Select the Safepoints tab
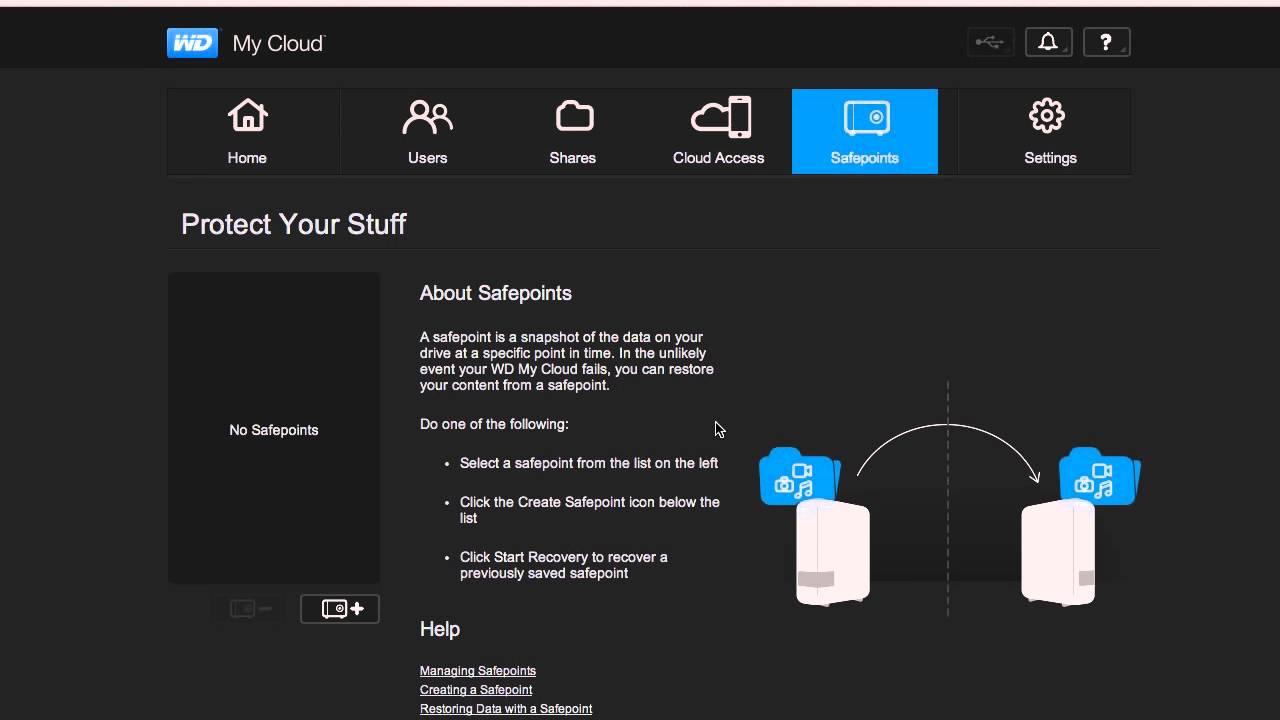This screenshot has height=720, width=1280. [x=865, y=131]
